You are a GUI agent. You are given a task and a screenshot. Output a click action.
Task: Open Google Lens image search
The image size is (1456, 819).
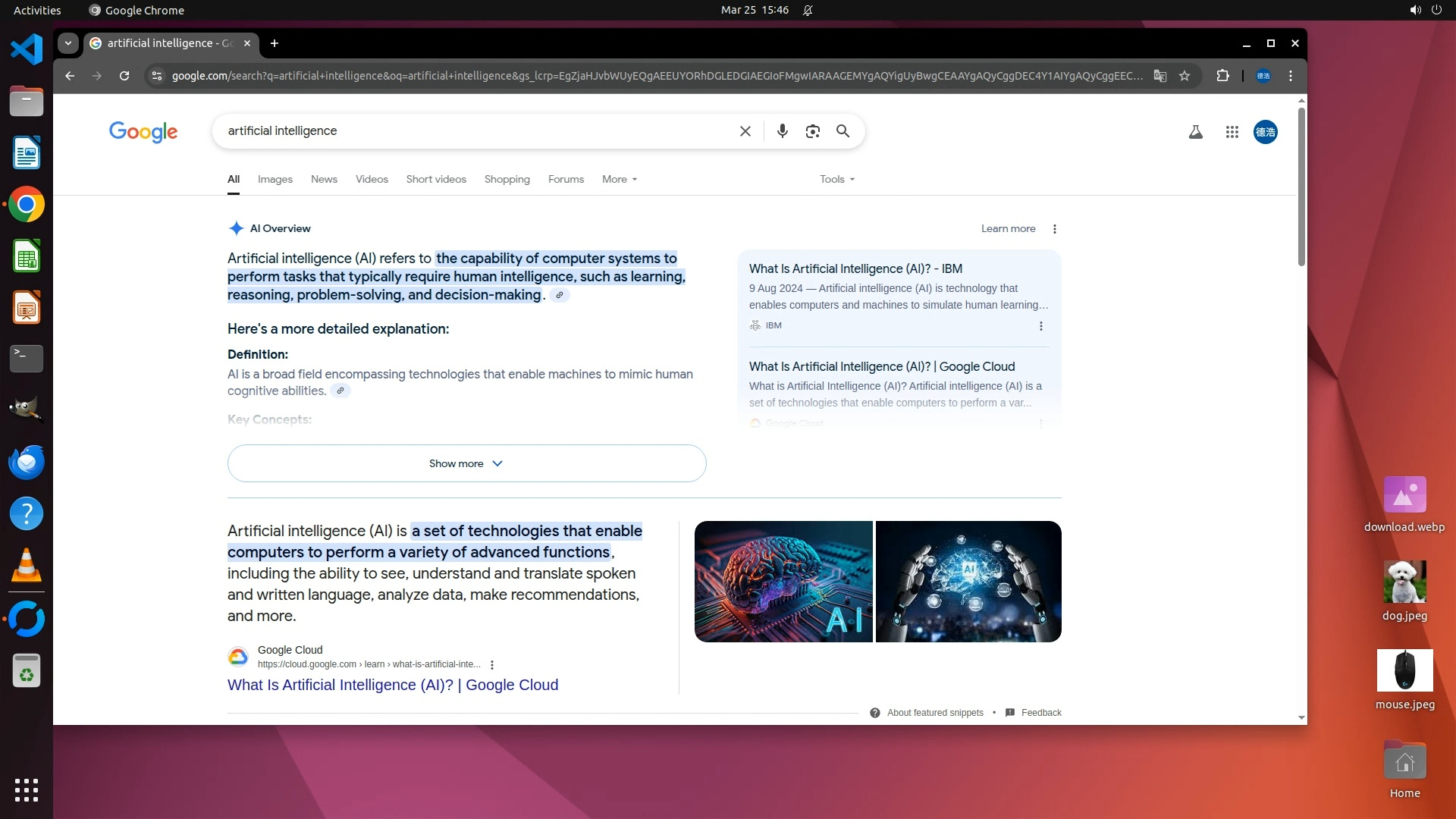coord(812,131)
